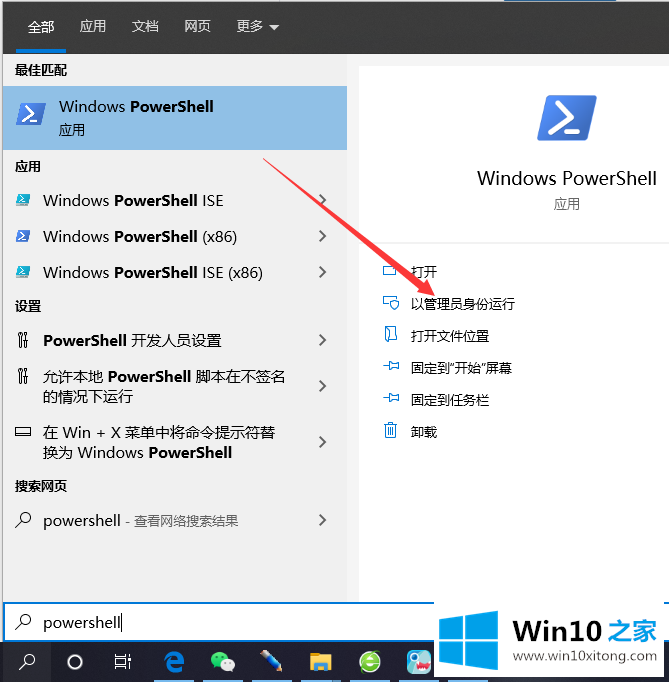
Task: Click the PowerShell ISE (x86) app icon
Action: (x=23, y=272)
